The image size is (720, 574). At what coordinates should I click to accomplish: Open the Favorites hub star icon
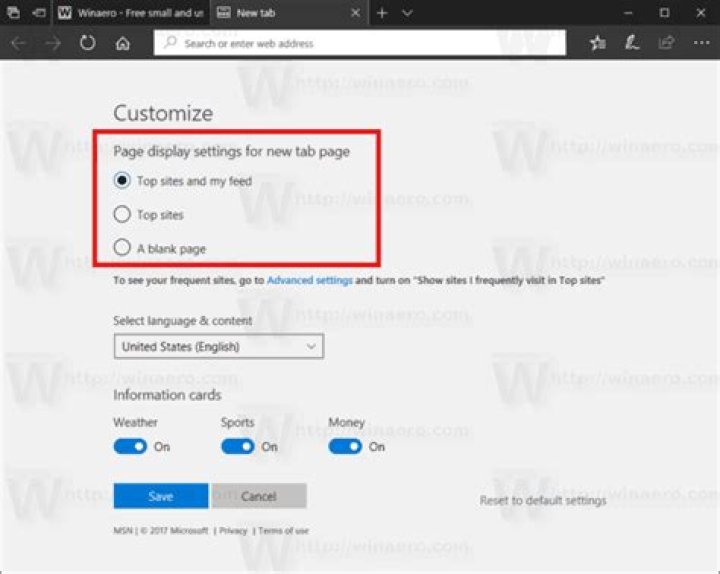coord(598,43)
